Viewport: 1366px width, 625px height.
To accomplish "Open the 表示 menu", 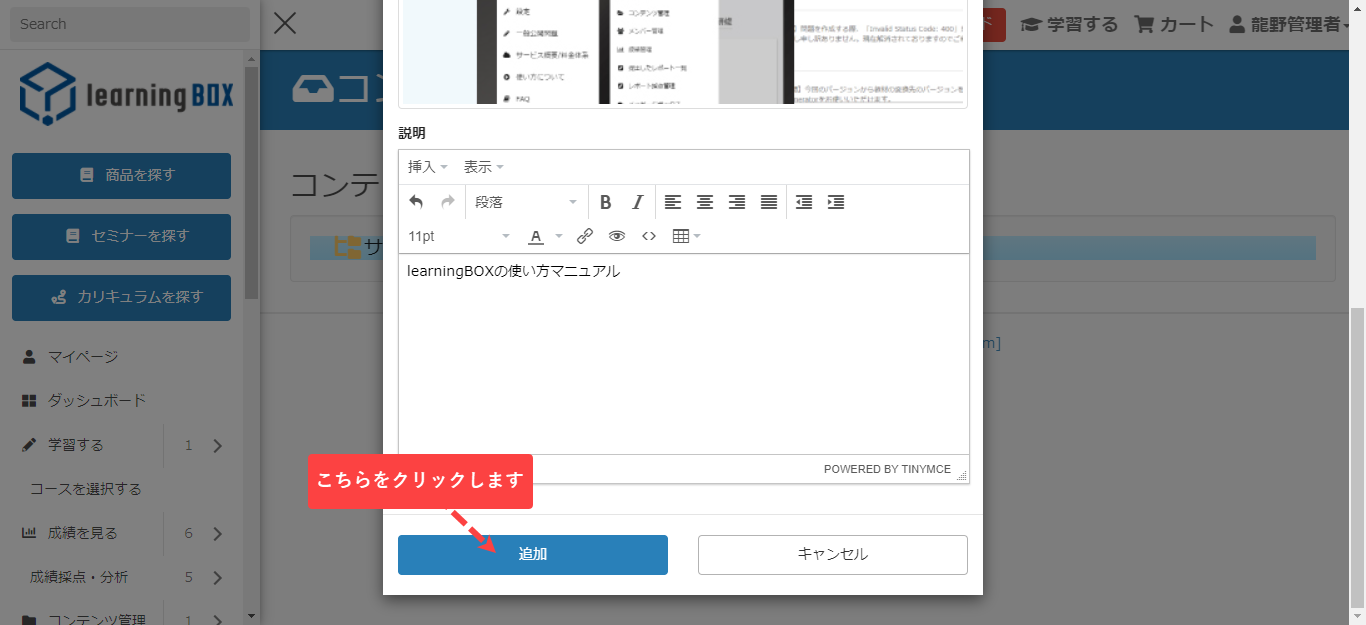I will (x=483, y=167).
